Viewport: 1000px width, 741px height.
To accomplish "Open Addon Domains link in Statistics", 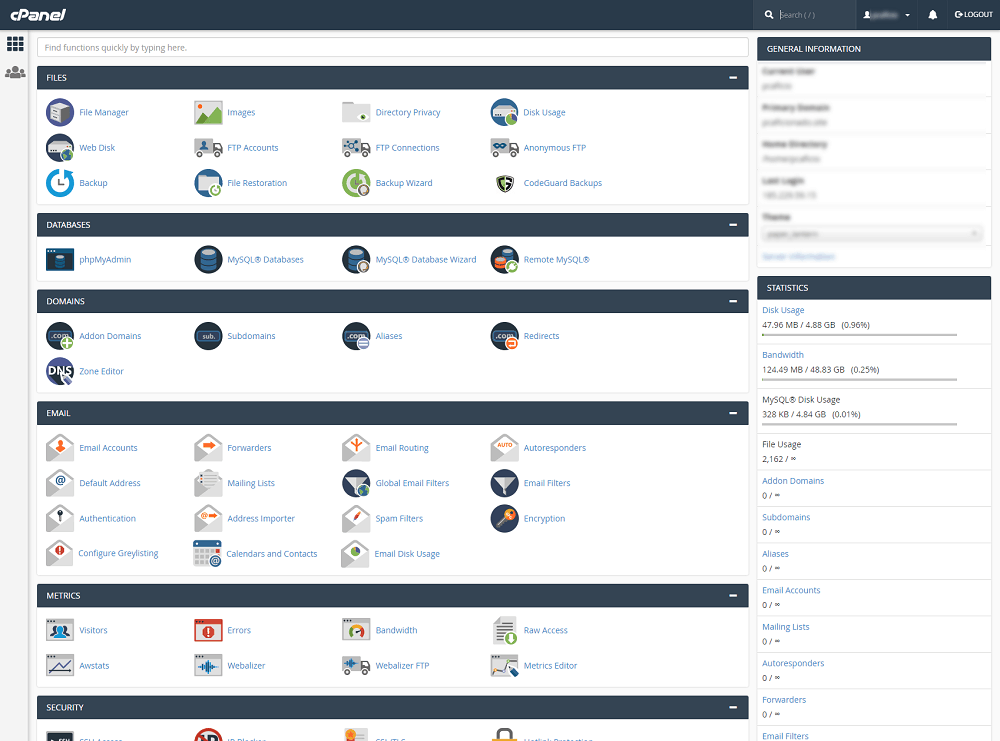I will 793,481.
